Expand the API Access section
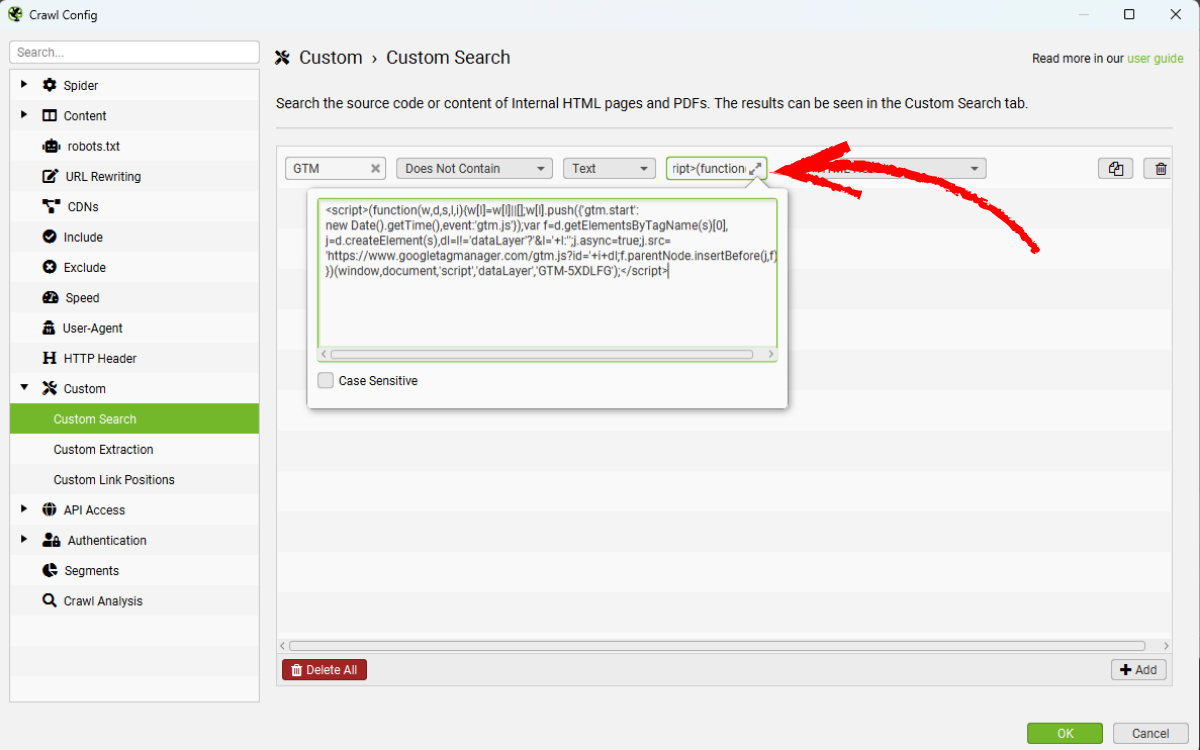Viewport: 1200px width, 750px height. [24, 509]
